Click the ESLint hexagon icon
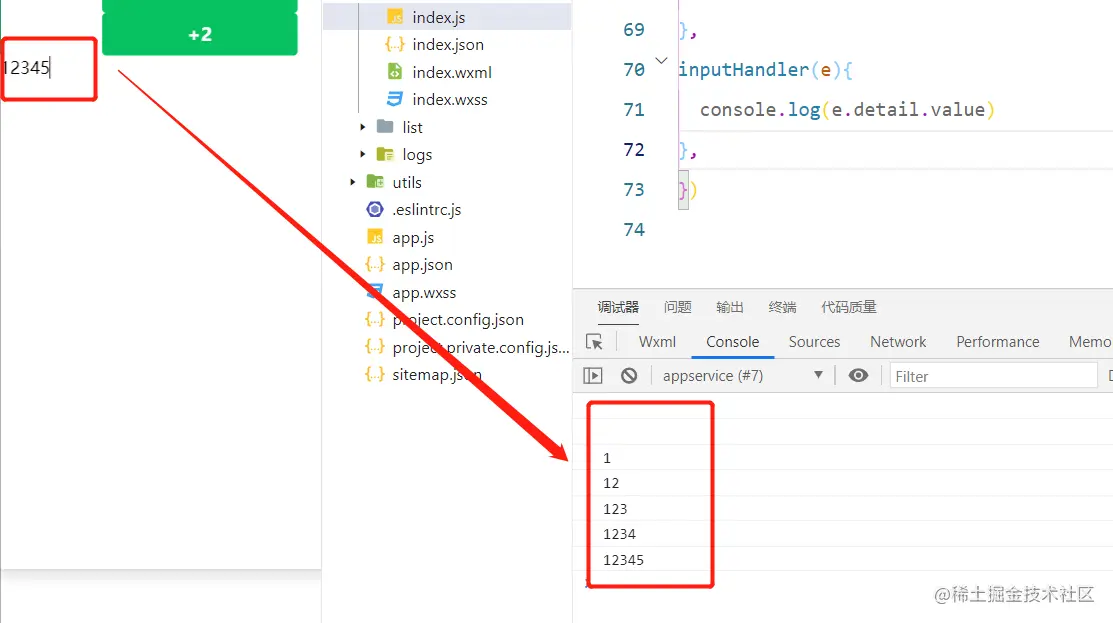The height and width of the screenshot is (623, 1113). coord(375,209)
